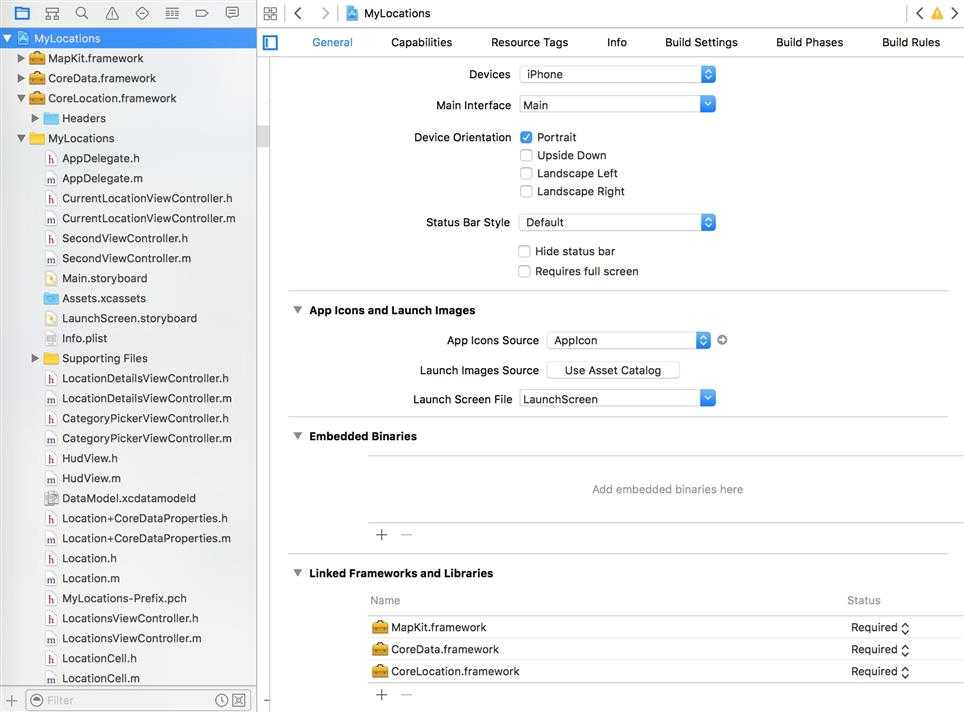The height and width of the screenshot is (712, 964).
Task: Collapse Linked Frameworks and Libraries section
Action: coord(298,573)
